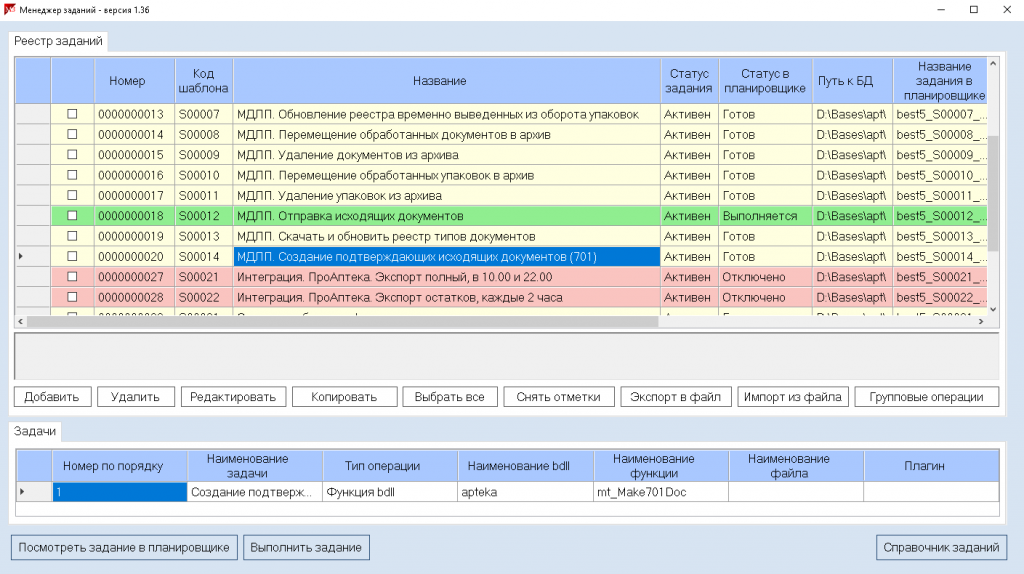Run the task with Выполнить задание
Image resolution: width=1024 pixels, height=574 pixels.
pyautogui.click(x=307, y=547)
